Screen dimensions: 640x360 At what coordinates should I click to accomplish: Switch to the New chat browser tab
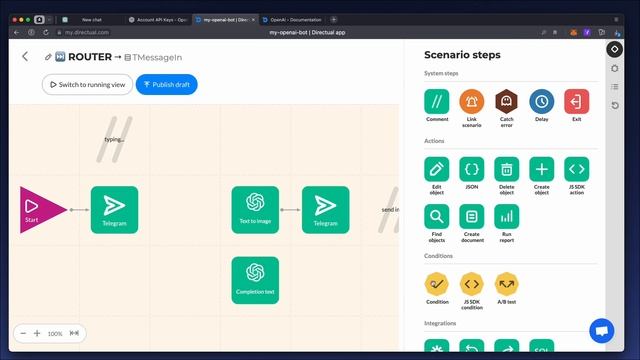[91, 20]
